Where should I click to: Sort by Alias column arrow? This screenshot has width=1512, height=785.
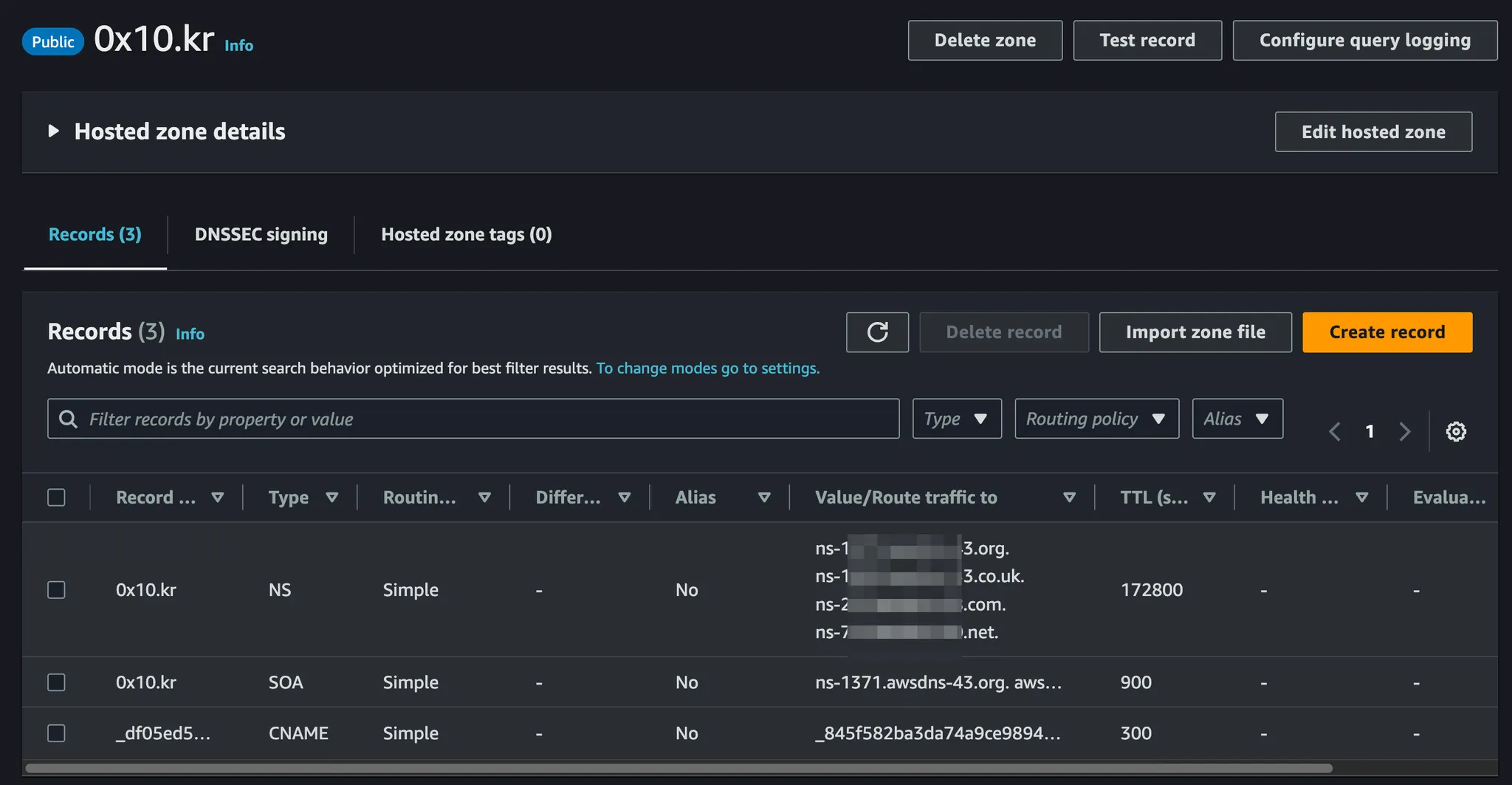coord(764,498)
